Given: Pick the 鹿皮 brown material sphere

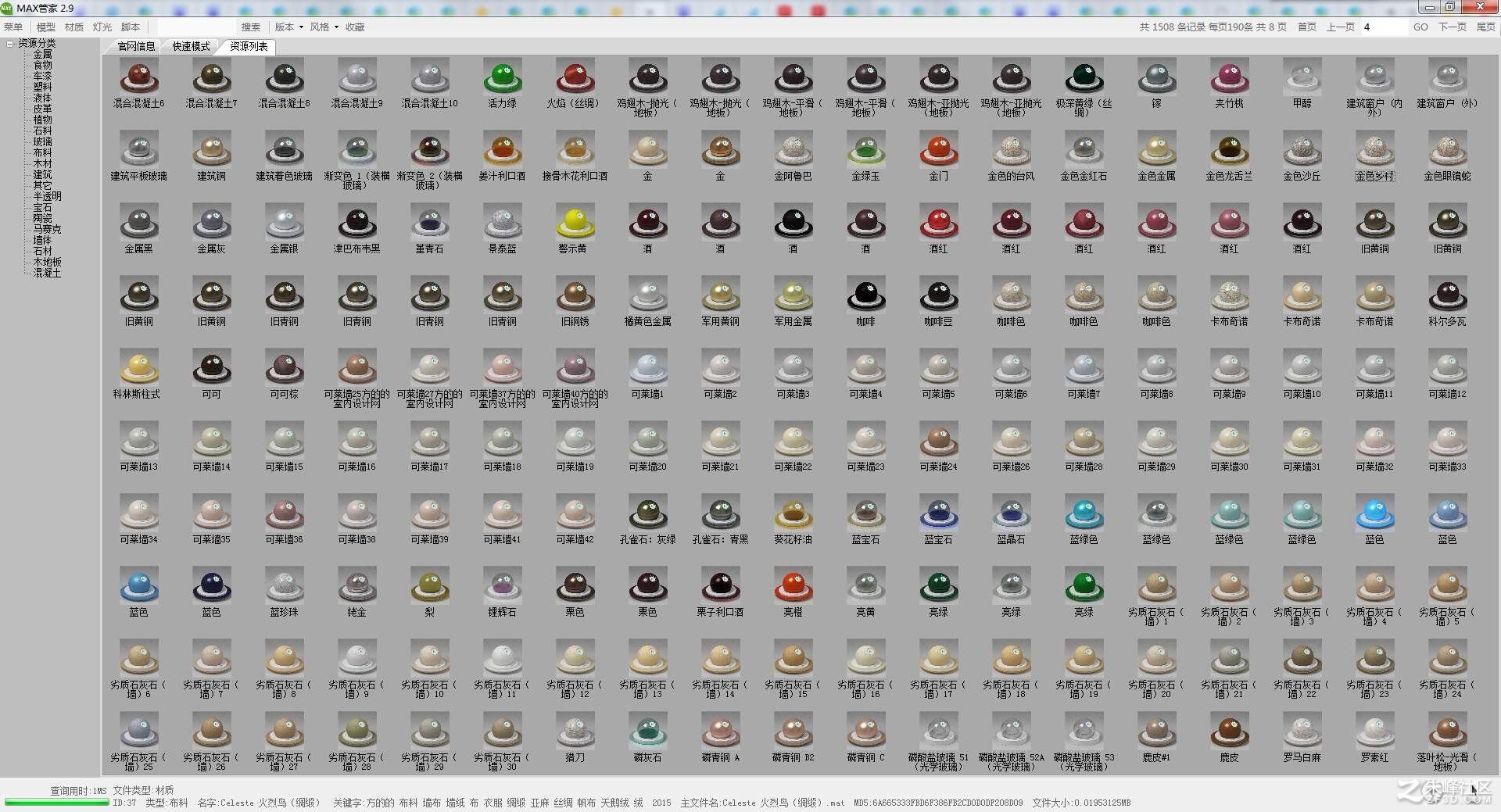Looking at the screenshot, I should tap(1229, 732).
